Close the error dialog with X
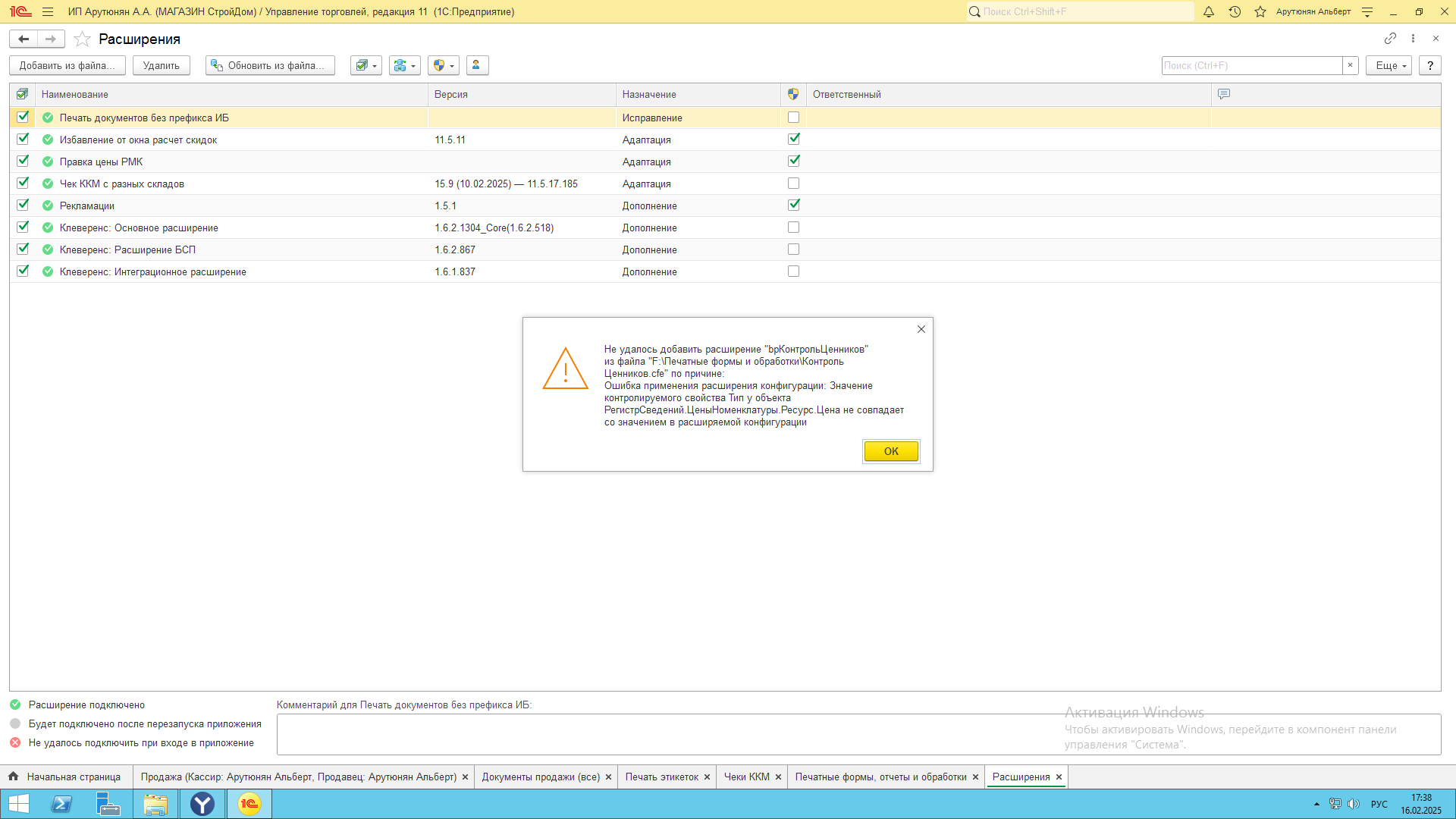This screenshot has height=819, width=1456. coord(921,329)
